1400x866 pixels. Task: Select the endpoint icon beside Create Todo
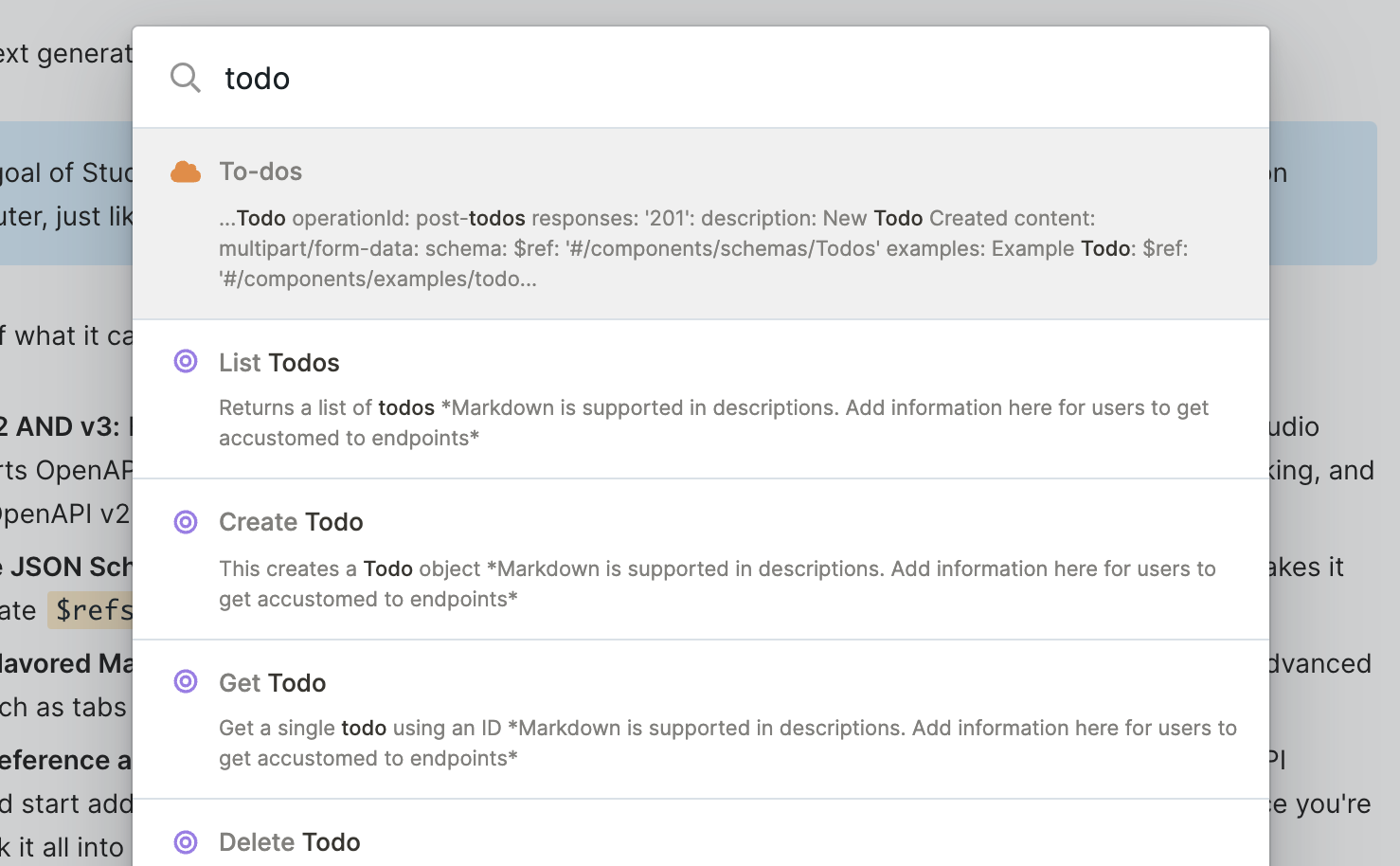pos(186,522)
